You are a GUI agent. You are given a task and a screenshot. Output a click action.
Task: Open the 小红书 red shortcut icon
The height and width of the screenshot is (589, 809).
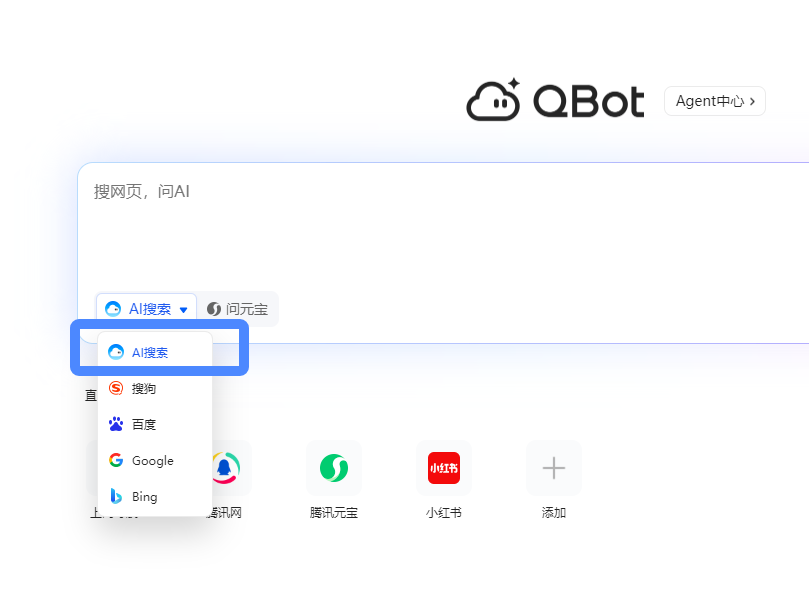coord(444,468)
